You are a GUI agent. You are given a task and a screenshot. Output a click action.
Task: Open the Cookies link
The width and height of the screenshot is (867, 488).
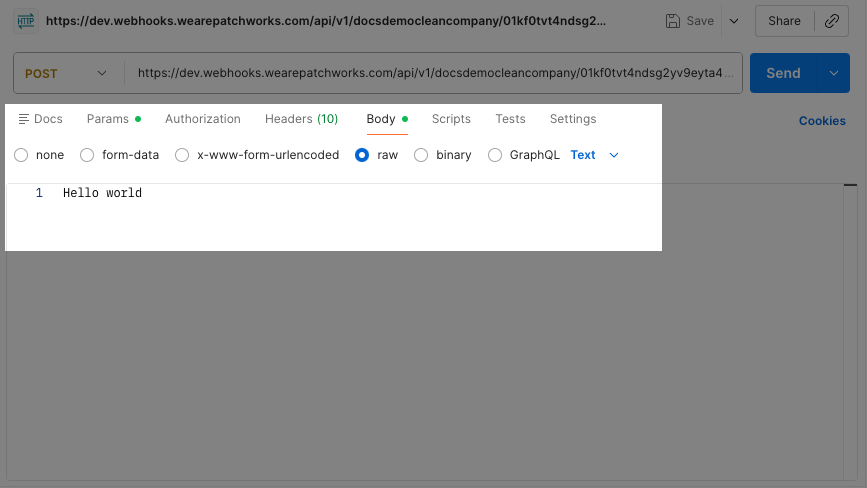click(x=822, y=121)
